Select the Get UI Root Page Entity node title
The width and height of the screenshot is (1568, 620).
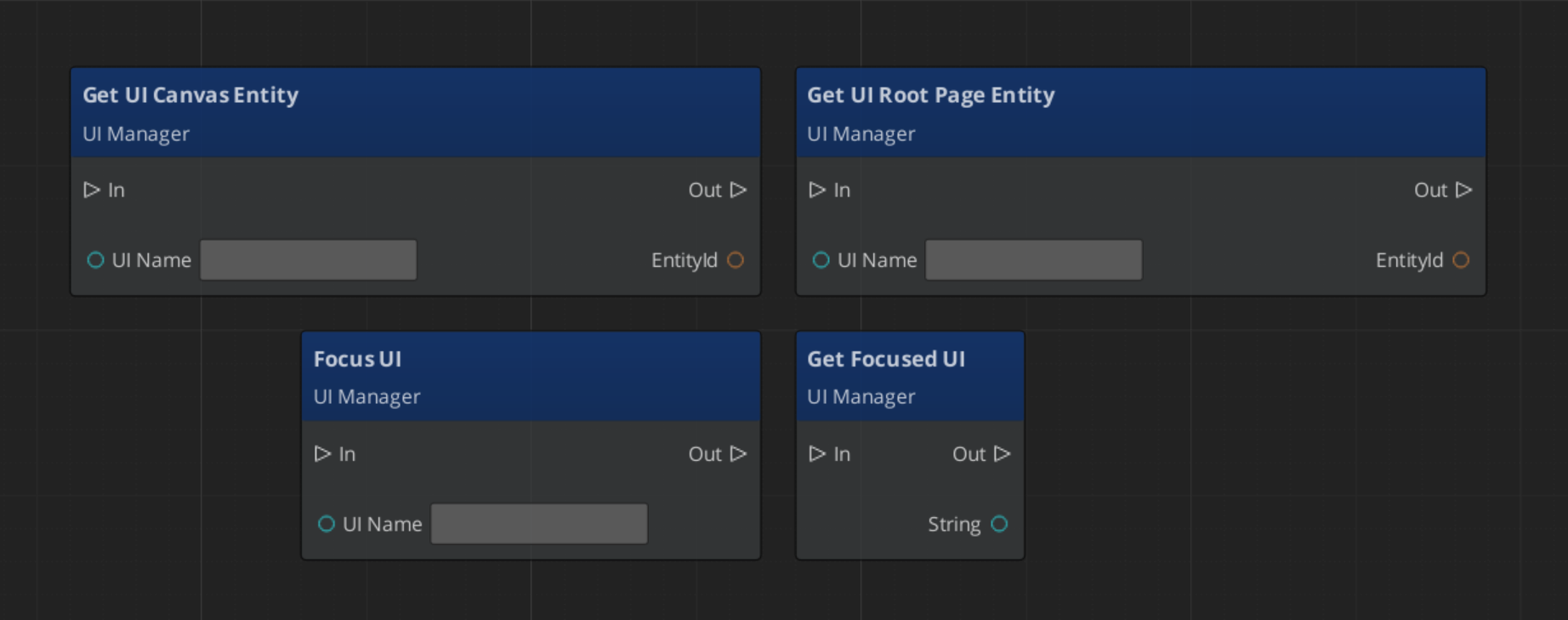pos(930,95)
